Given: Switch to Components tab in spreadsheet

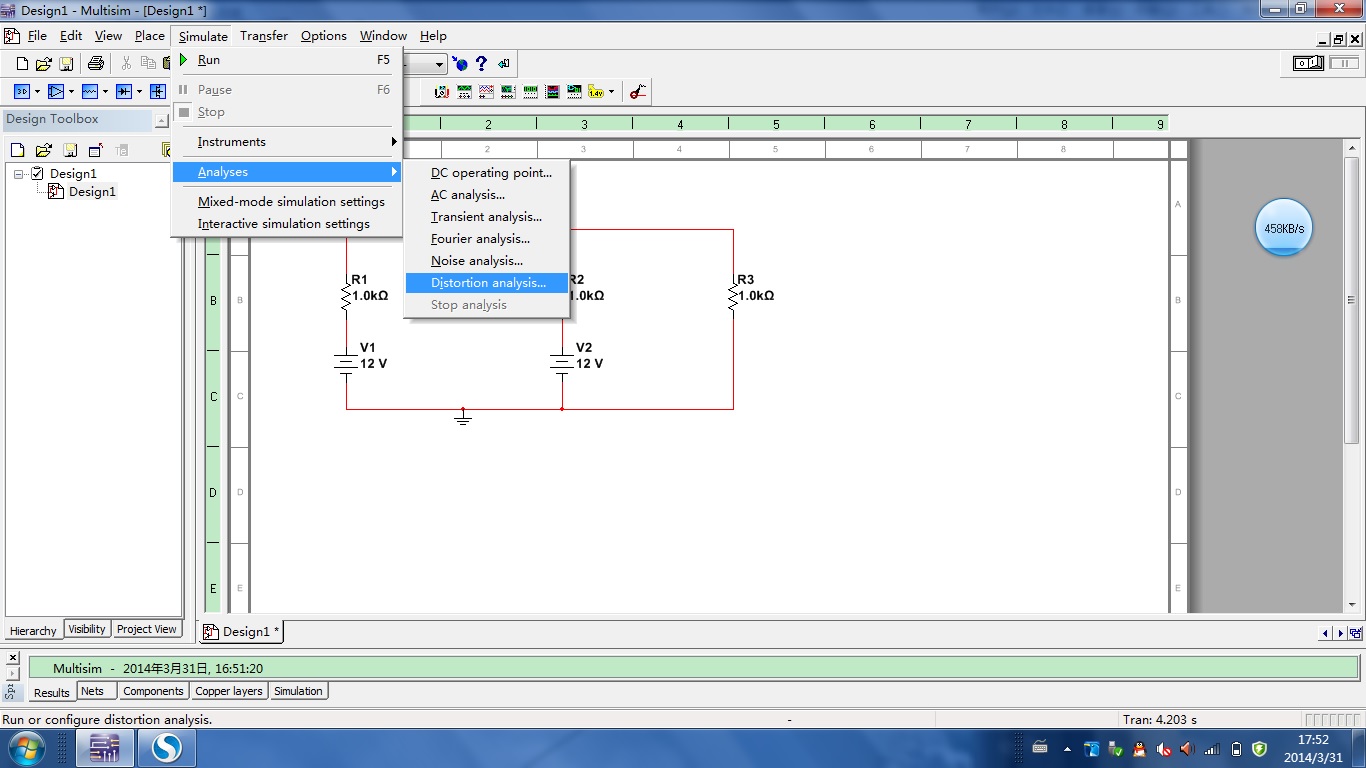Looking at the screenshot, I should 153,691.
